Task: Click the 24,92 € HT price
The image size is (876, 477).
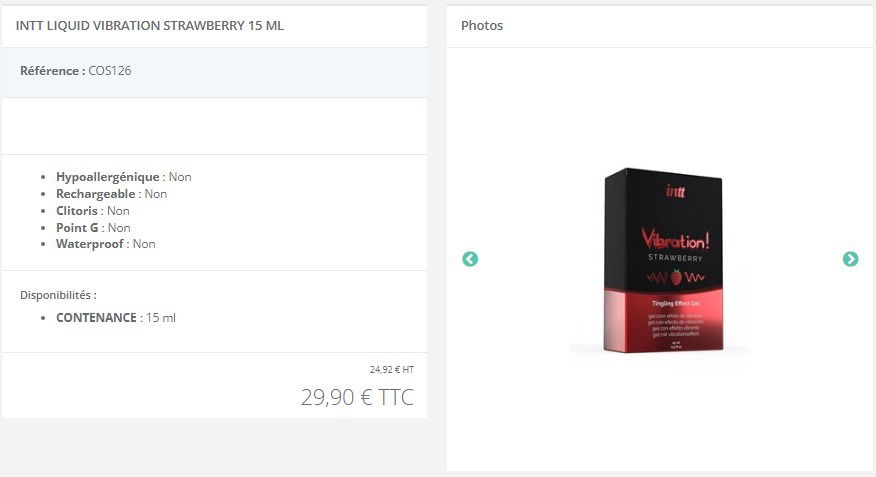Action: [392, 369]
